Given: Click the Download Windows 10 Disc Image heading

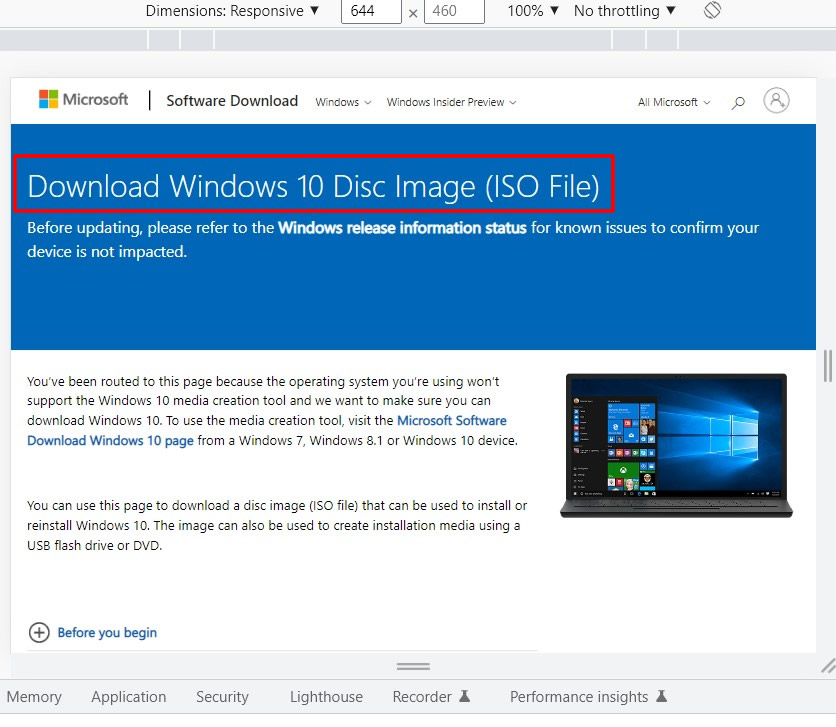Looking at the screenshot, I should click(x=314, y=185).
